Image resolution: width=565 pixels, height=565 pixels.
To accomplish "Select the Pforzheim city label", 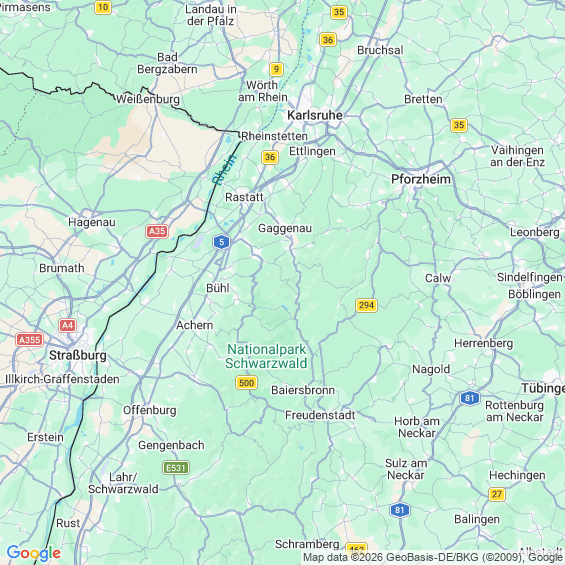I will (421, 179).
